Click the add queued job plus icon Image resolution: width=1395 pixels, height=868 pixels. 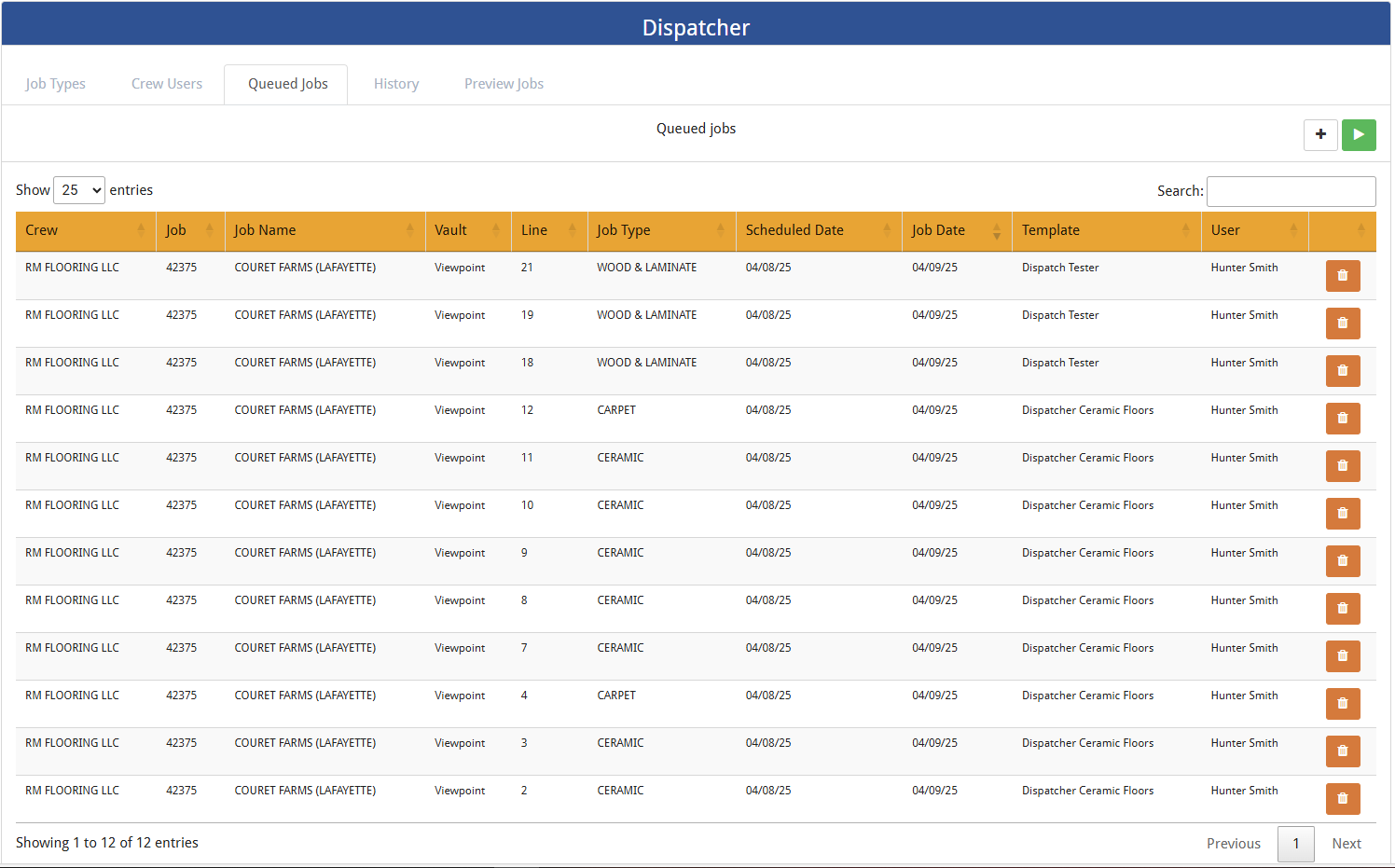(1320, 134)
